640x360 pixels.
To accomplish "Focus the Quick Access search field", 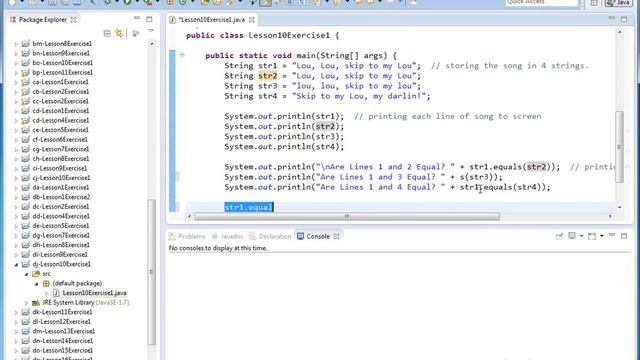I will [x=542, y=3].
